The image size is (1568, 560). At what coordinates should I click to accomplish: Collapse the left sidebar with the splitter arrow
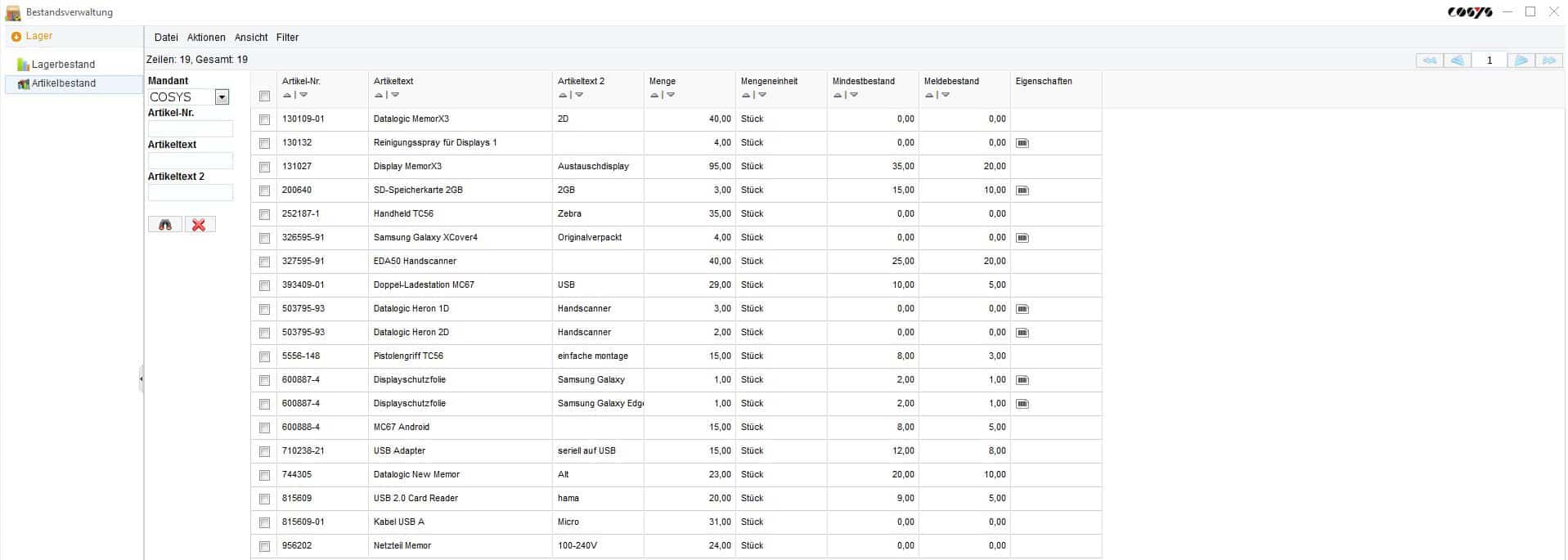142,379
